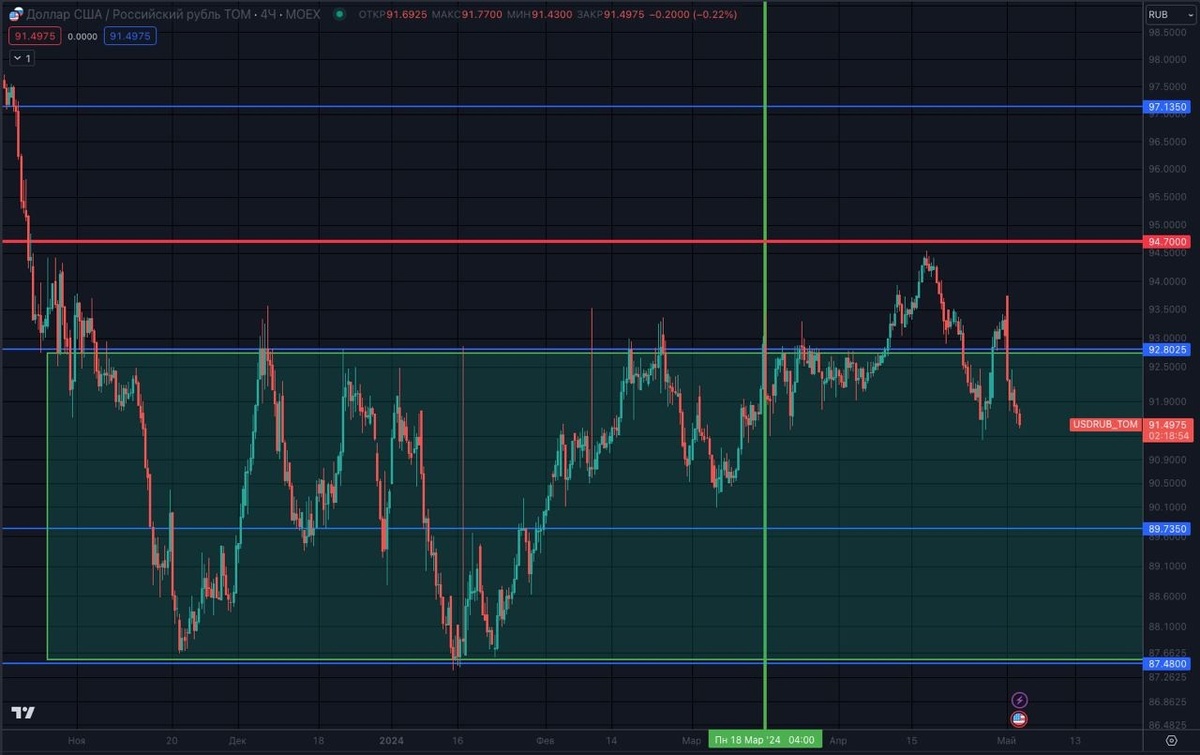Image resolution: width=1200 pixels, height=755 pixels.
Task: Click the purple lightning event icon
Action: [1019, 700]
